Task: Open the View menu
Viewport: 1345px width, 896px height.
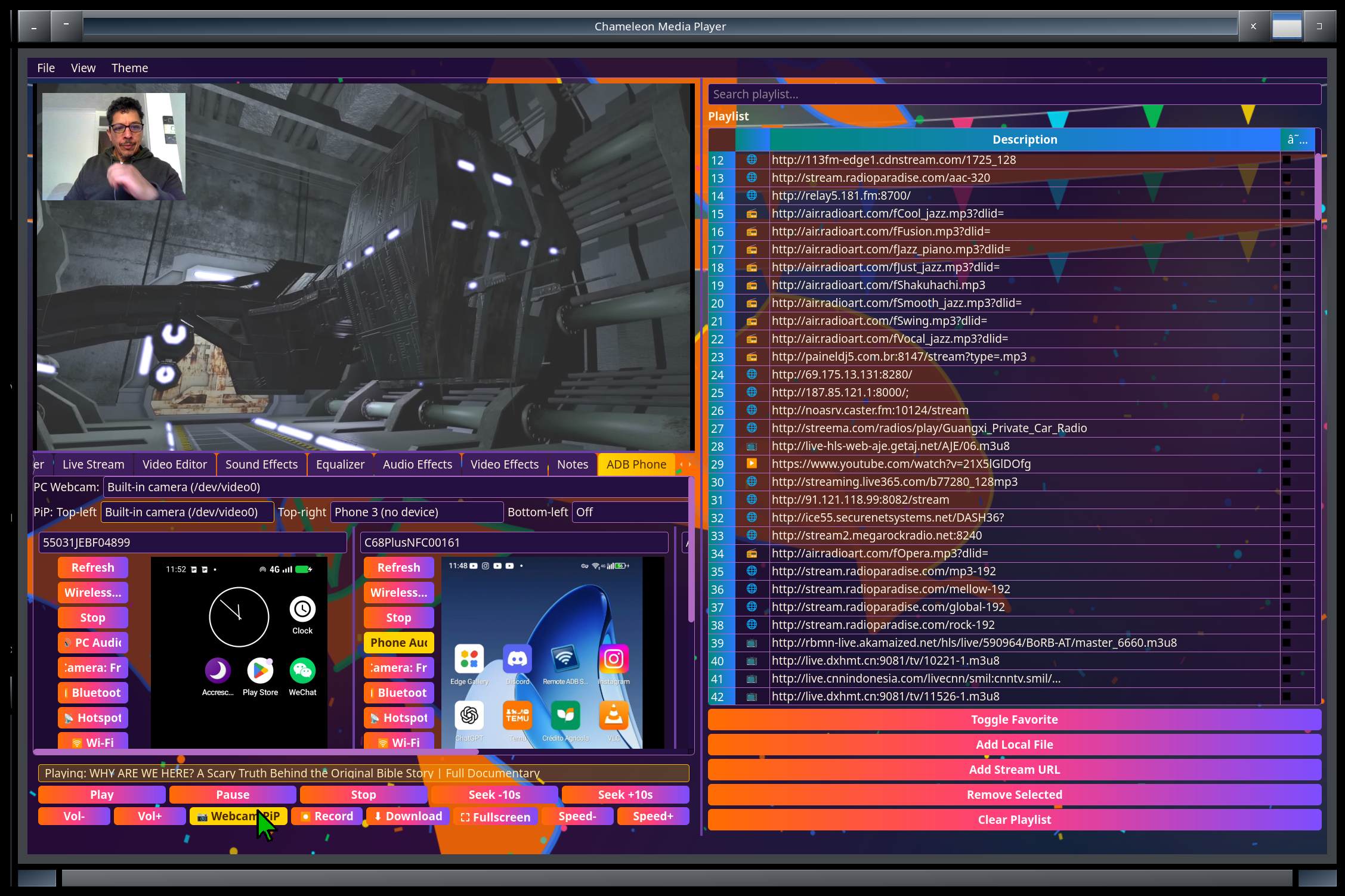Action: click(83, 68)
